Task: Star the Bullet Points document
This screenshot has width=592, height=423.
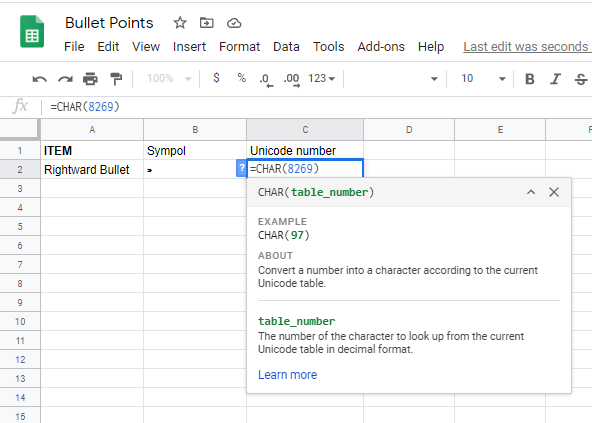Action: pyautogui.click(x=180, y=23)
